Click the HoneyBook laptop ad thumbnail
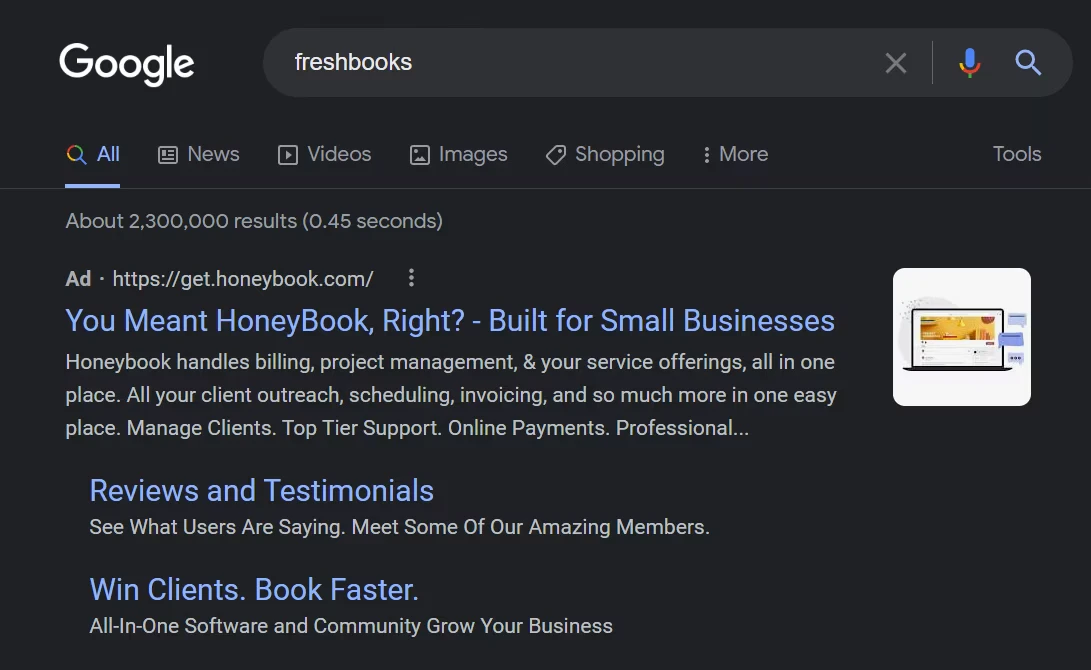The height and width of the screenshot is (670, 1091). (x=961, y=336)
